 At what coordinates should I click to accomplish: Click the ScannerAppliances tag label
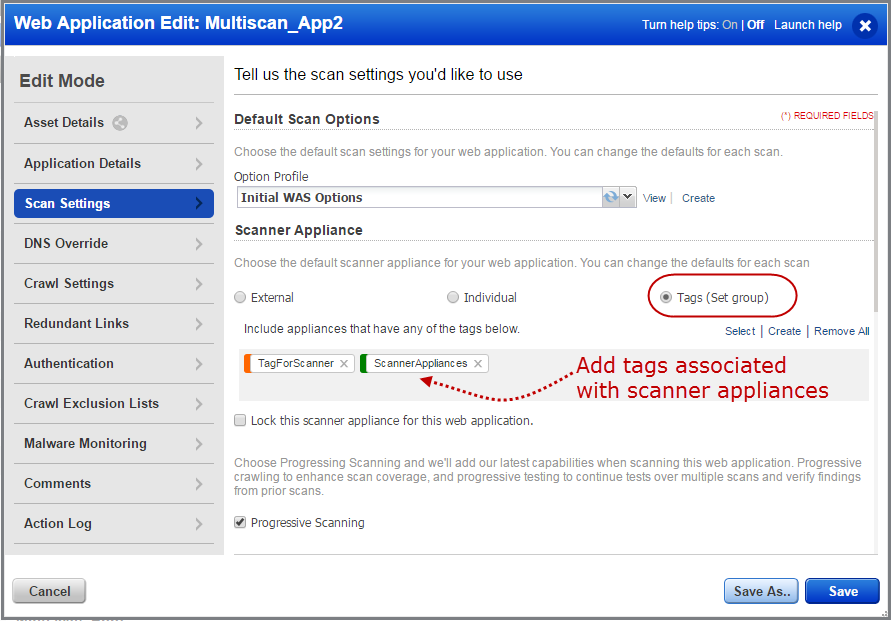pos(420,364)
